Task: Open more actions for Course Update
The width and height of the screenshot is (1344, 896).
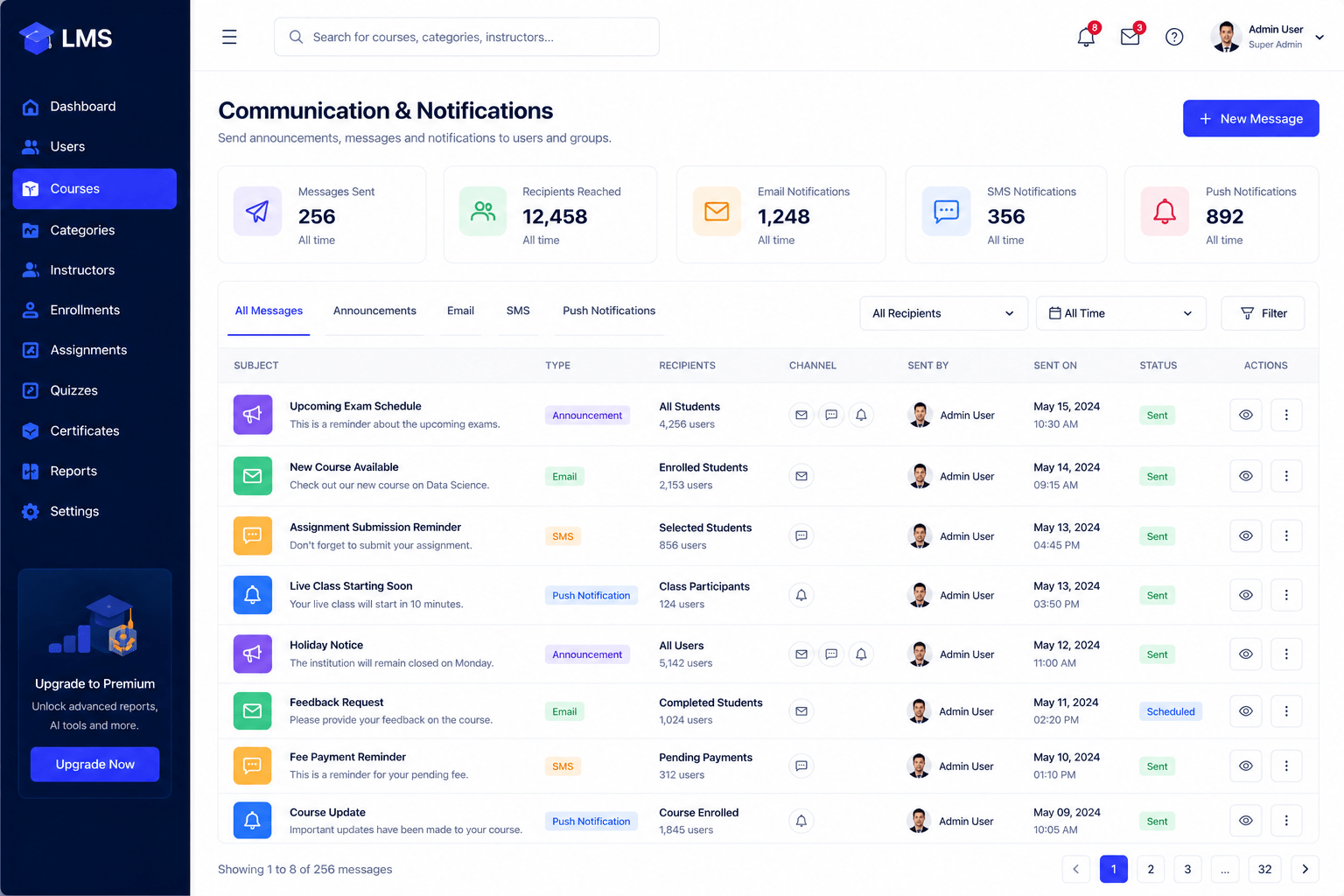Action: [x=1286, y=821]
